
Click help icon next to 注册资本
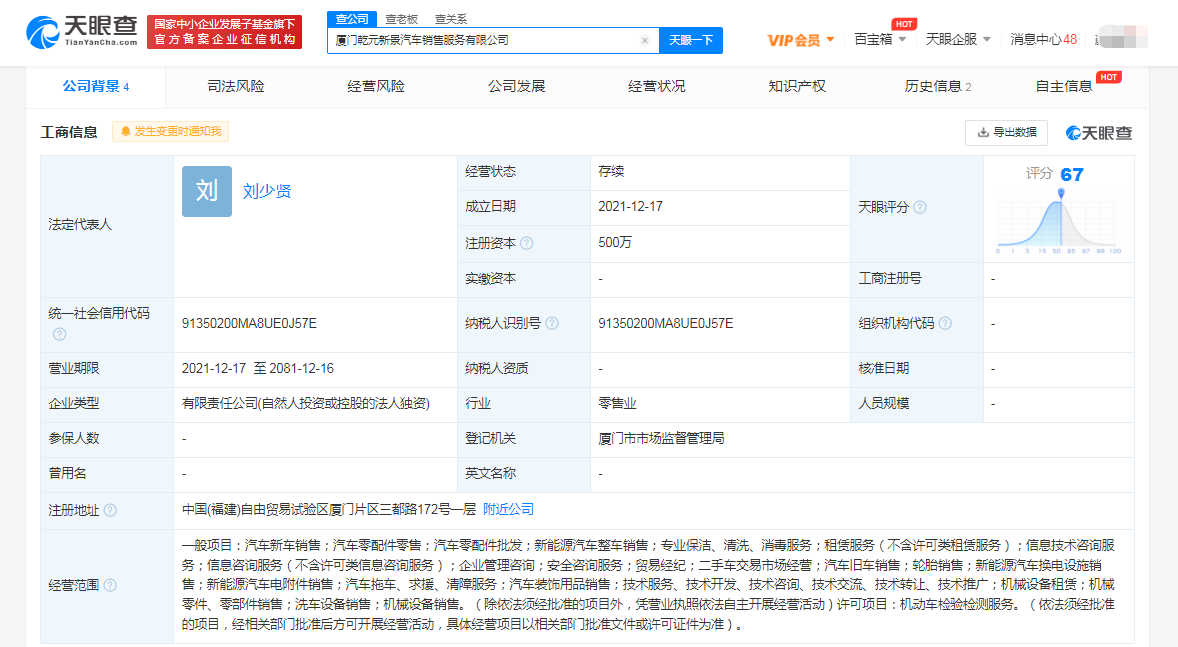[x=527, y=243]
